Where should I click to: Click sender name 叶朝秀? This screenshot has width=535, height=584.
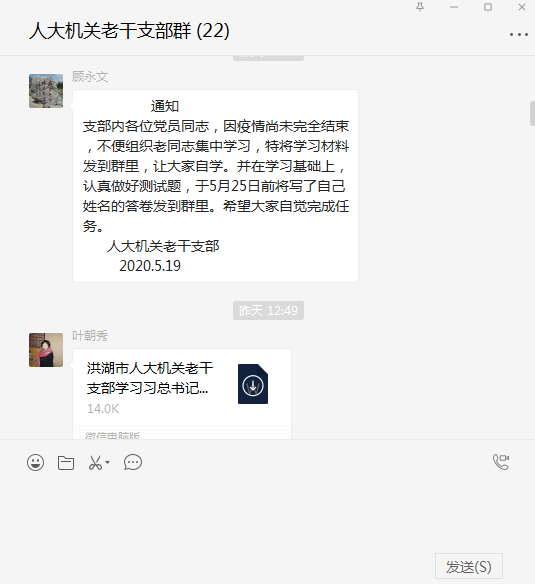tap(90, 336)
